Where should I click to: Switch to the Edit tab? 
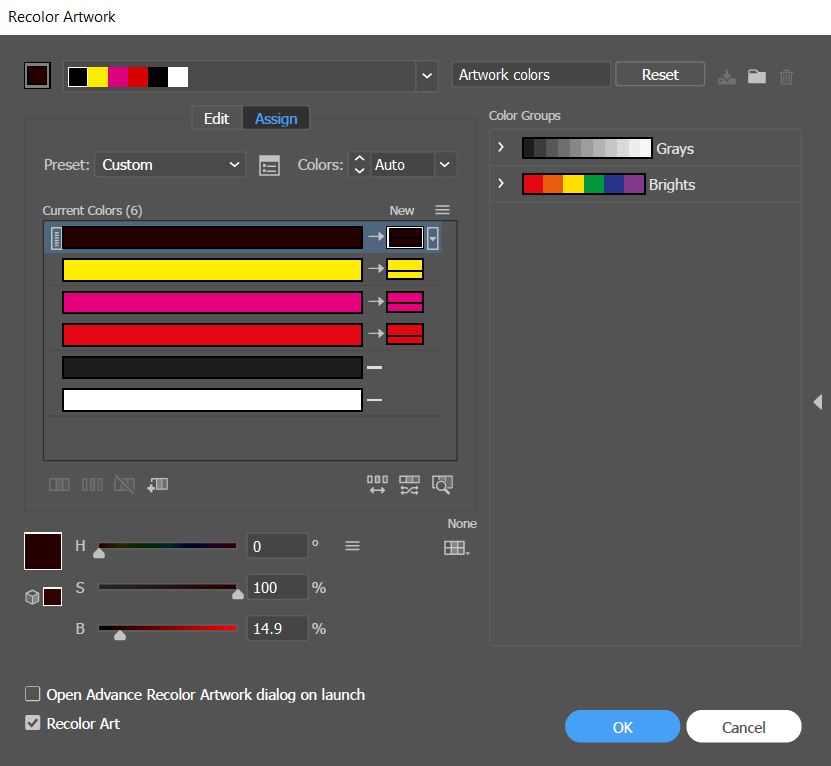click(x=216, y=119)
